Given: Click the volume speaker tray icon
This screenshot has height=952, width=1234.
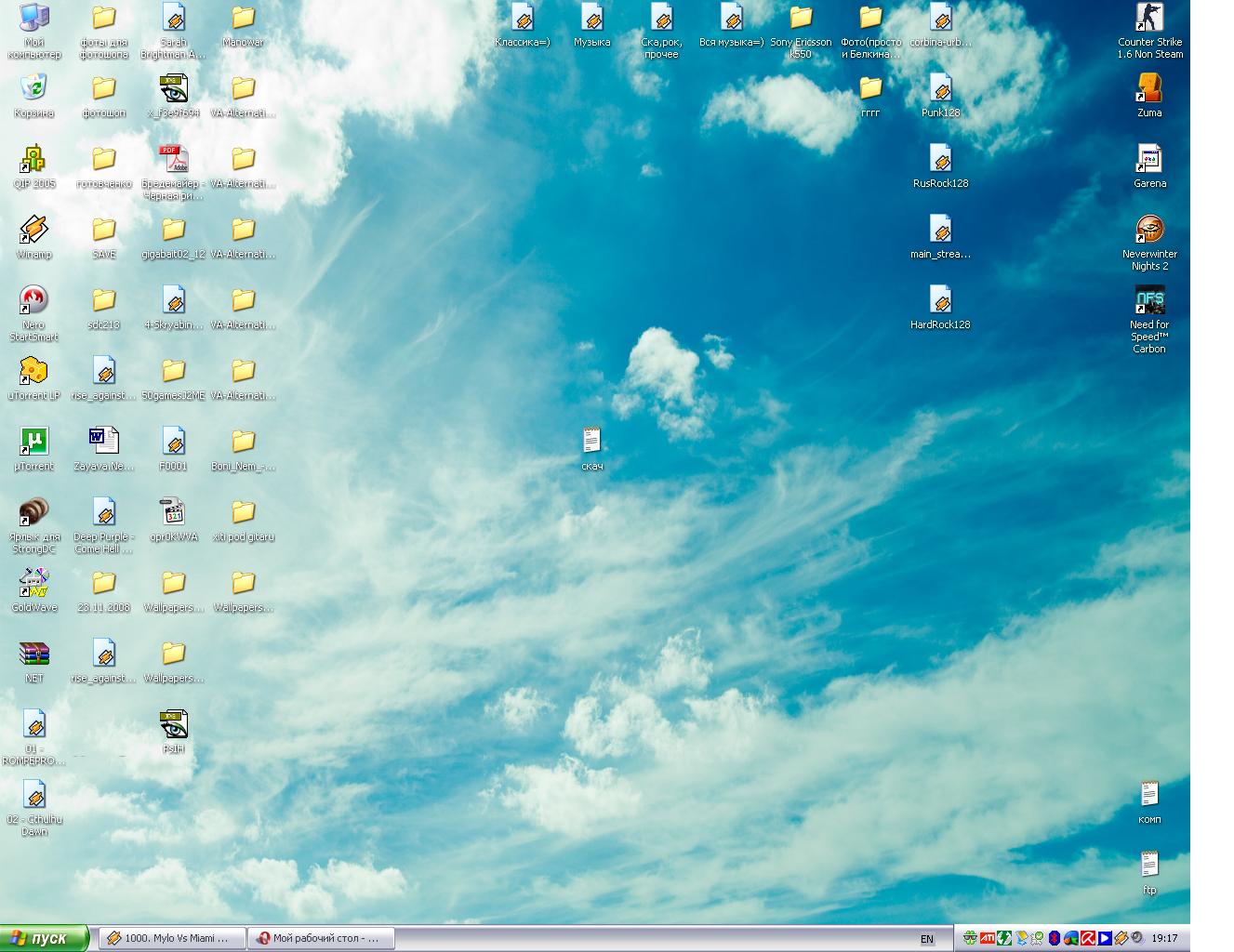Looking at the screenshot, I should pyautogui.click(x=1137, y=938).
